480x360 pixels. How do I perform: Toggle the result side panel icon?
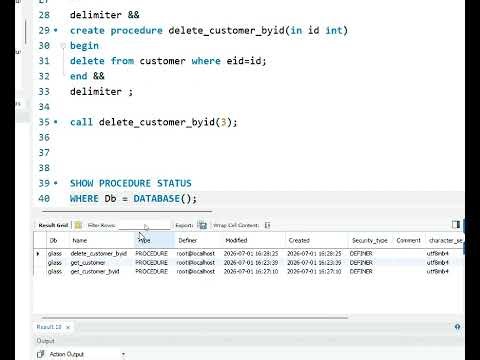click(456, 225)
